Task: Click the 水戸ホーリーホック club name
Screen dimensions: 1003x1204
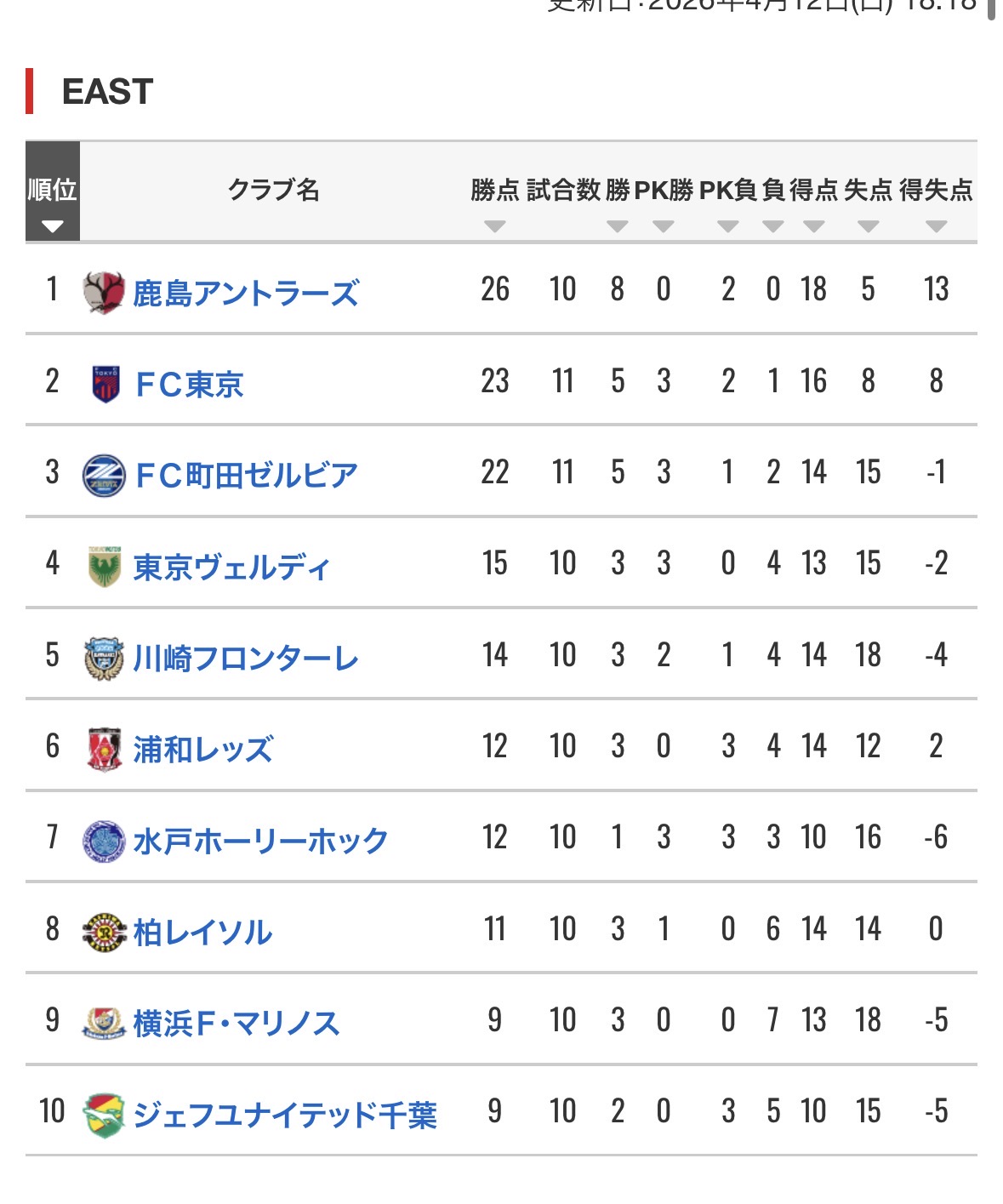Action: [260, 842]
